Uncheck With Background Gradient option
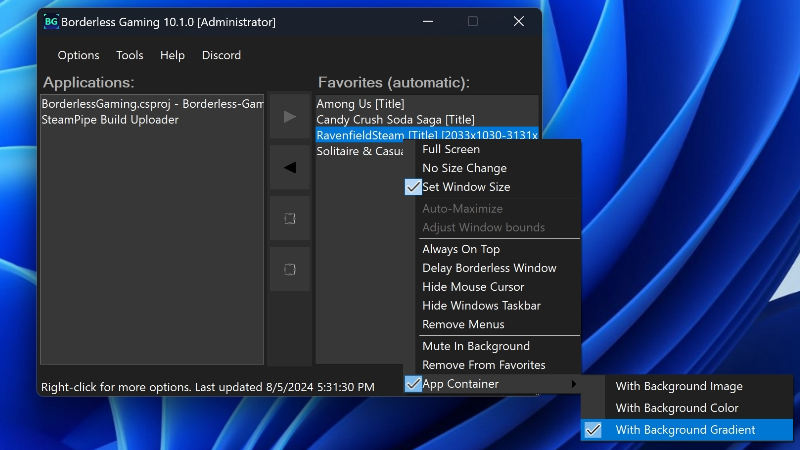Viewport: 800px width, 450px height. (x=685, y=430)
